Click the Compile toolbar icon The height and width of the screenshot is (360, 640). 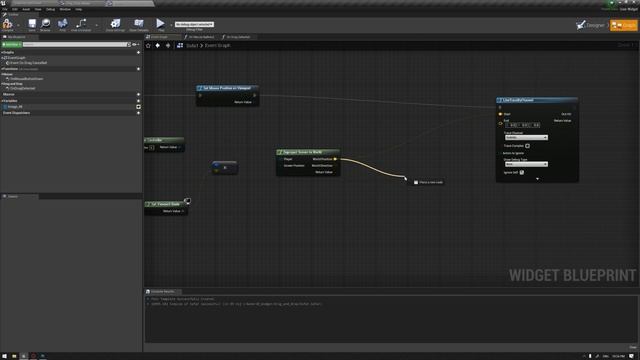coord(7,24)
